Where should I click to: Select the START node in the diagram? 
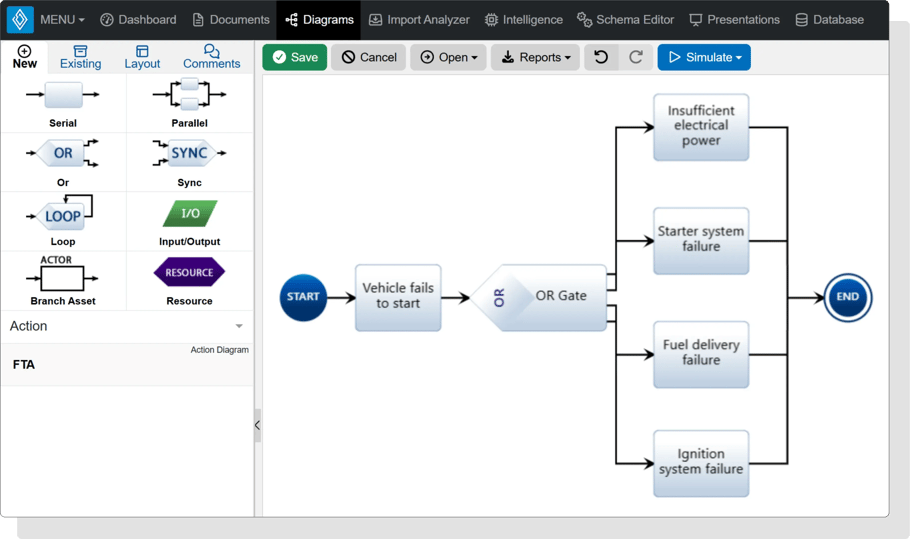point(303,297)
